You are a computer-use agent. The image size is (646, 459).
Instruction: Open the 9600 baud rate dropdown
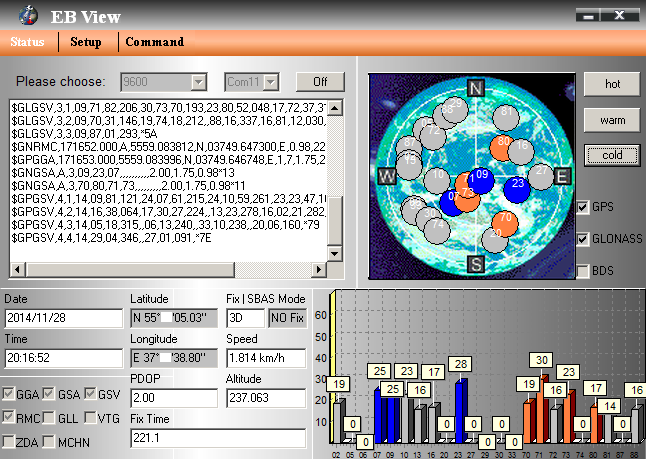pyautogui.click(x=199, y=81)
